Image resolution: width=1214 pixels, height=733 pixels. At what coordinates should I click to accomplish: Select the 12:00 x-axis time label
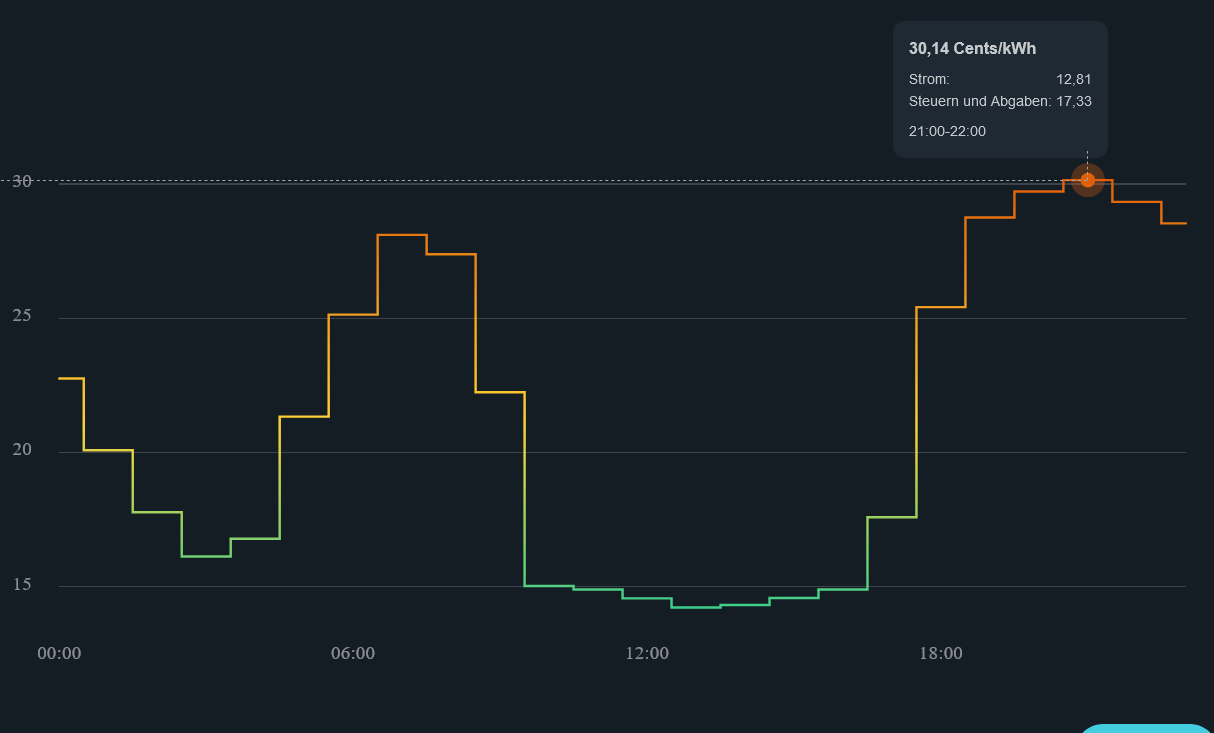point(647,654)
